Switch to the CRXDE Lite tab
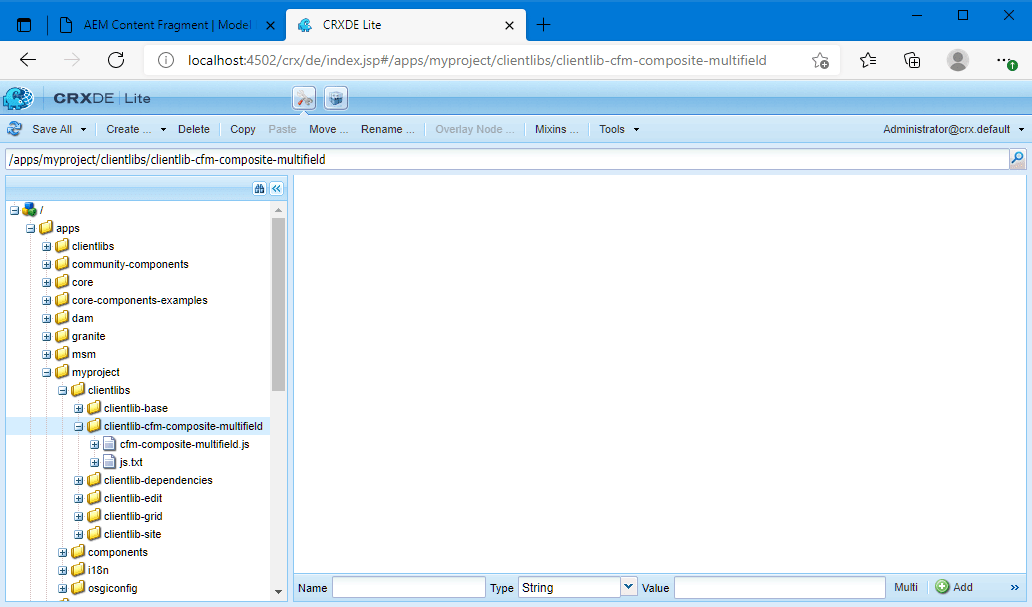Viewport: 1032px width, 607px height. (406, 25)
